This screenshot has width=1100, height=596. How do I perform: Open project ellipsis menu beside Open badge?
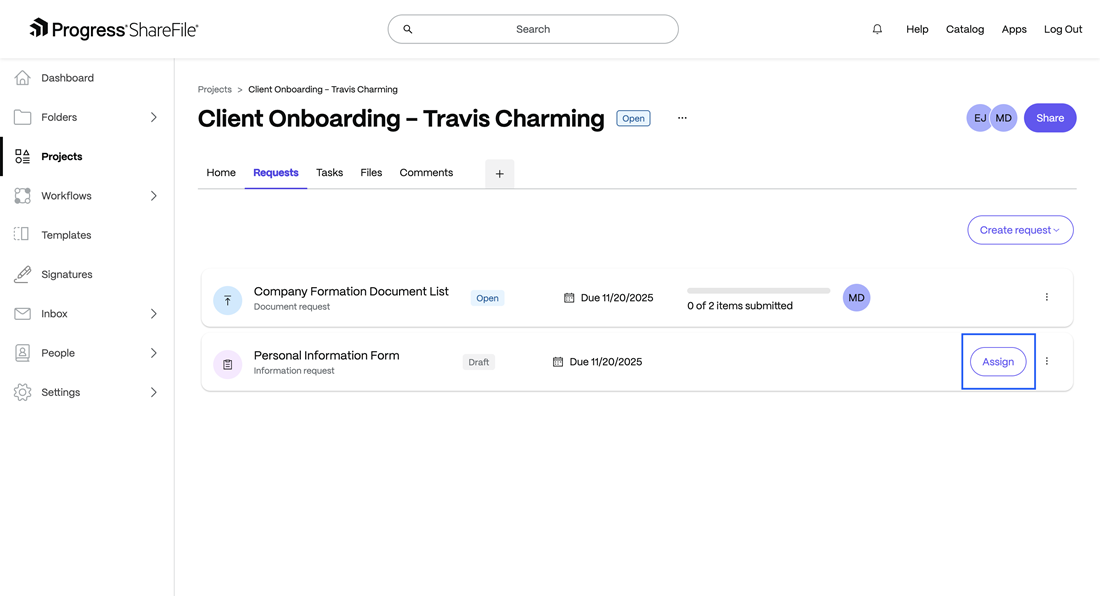682,118
